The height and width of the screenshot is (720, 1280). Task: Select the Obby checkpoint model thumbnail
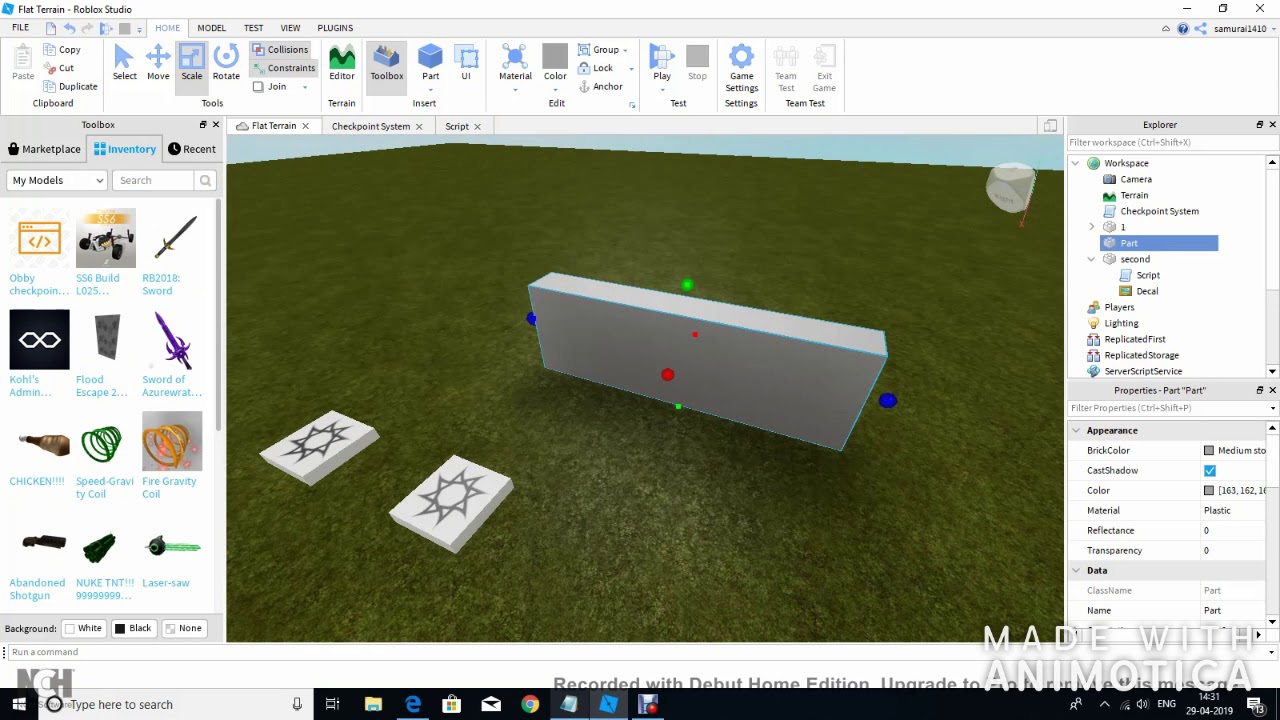[39, 239]
